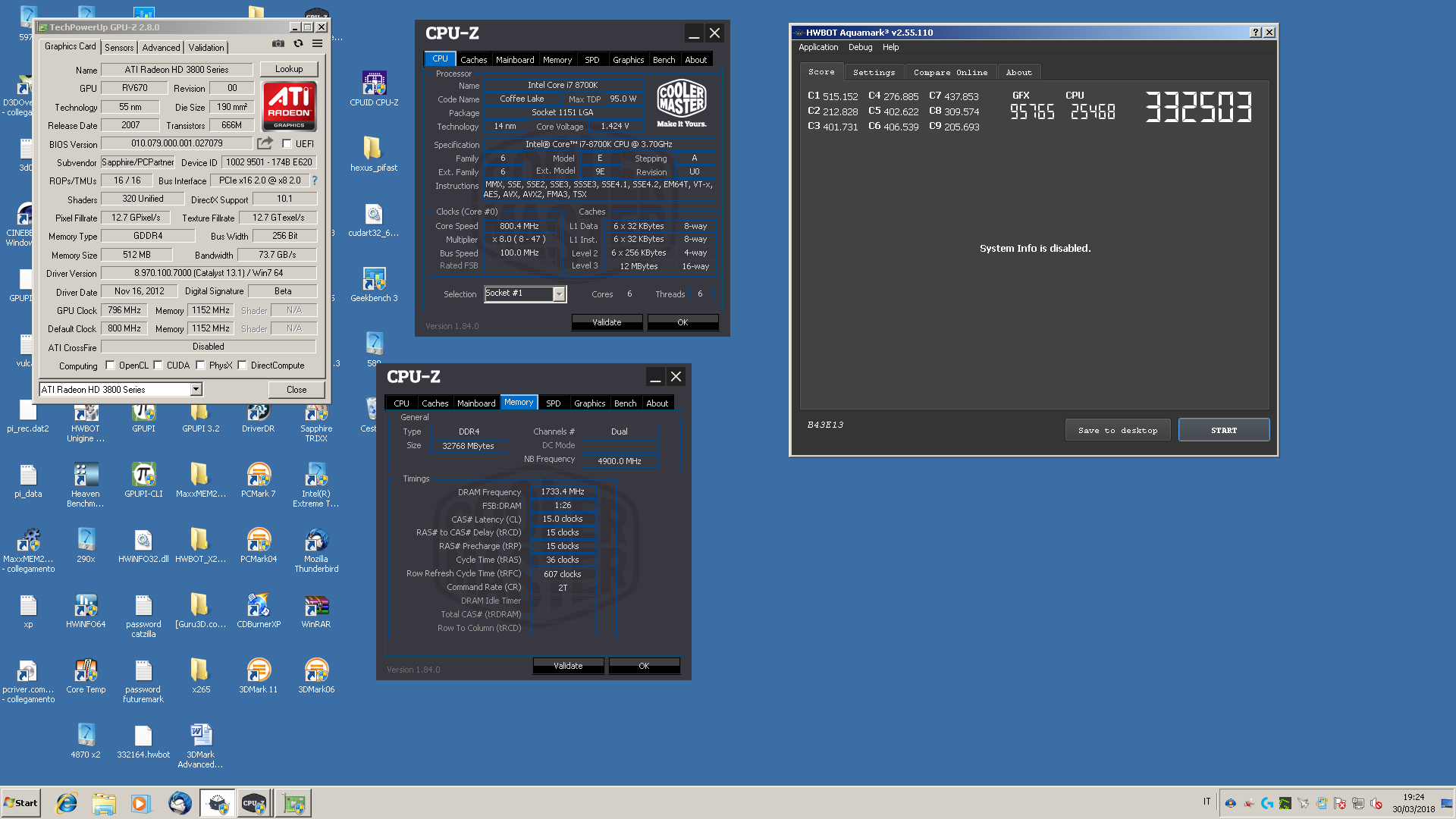Open the Geekbench 3 desktop shortcut
Viewport: 1456px width, 819px height.
click(374, 284)
